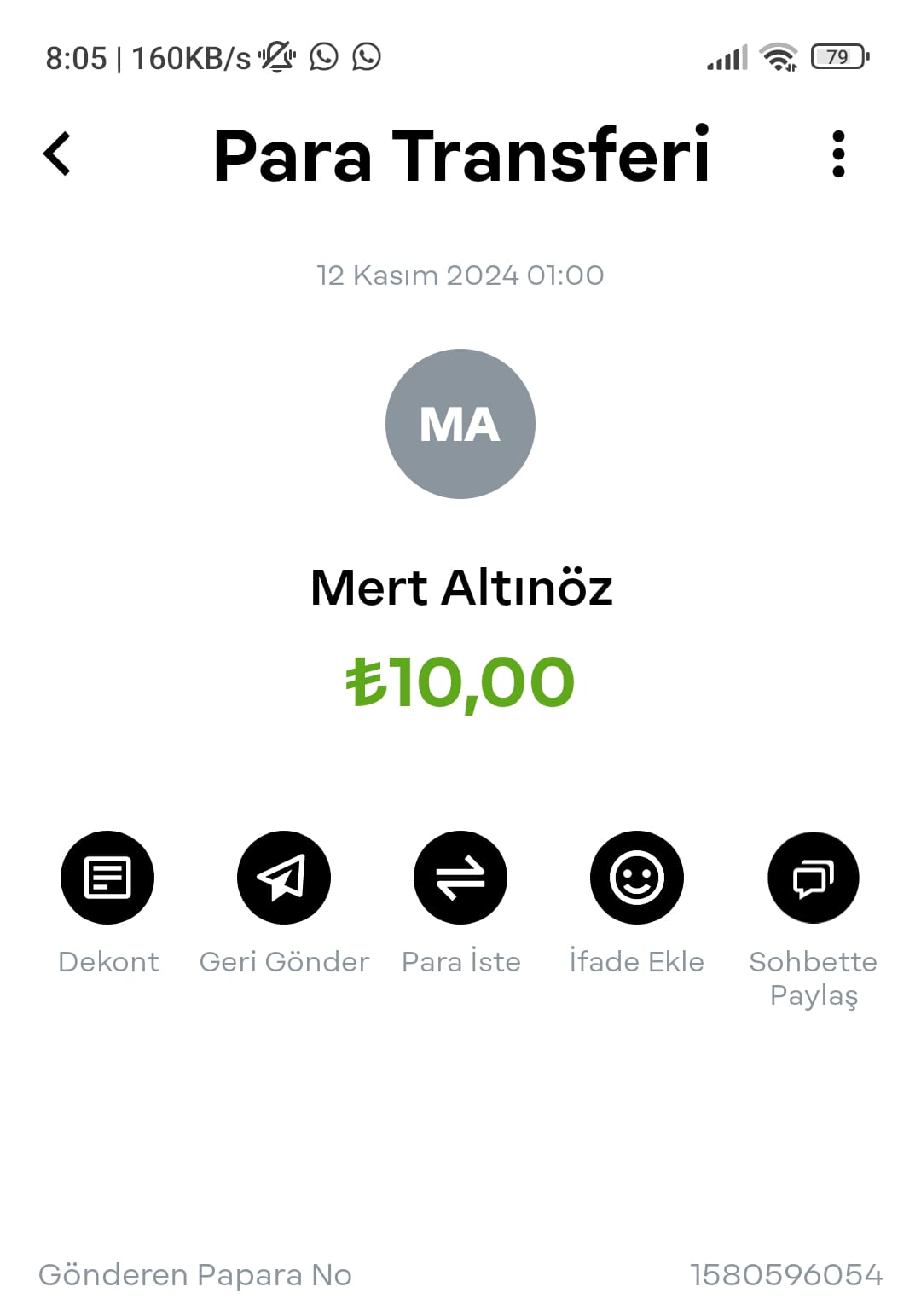This screenshot has width=921, height=1316.
Task: Tap the Para Transferi page title
Action: 461,155
